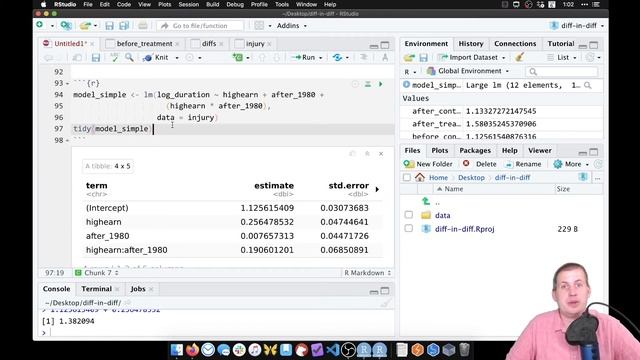
Task: Open the R Markdown file type selector
Action: pos(367,273)
